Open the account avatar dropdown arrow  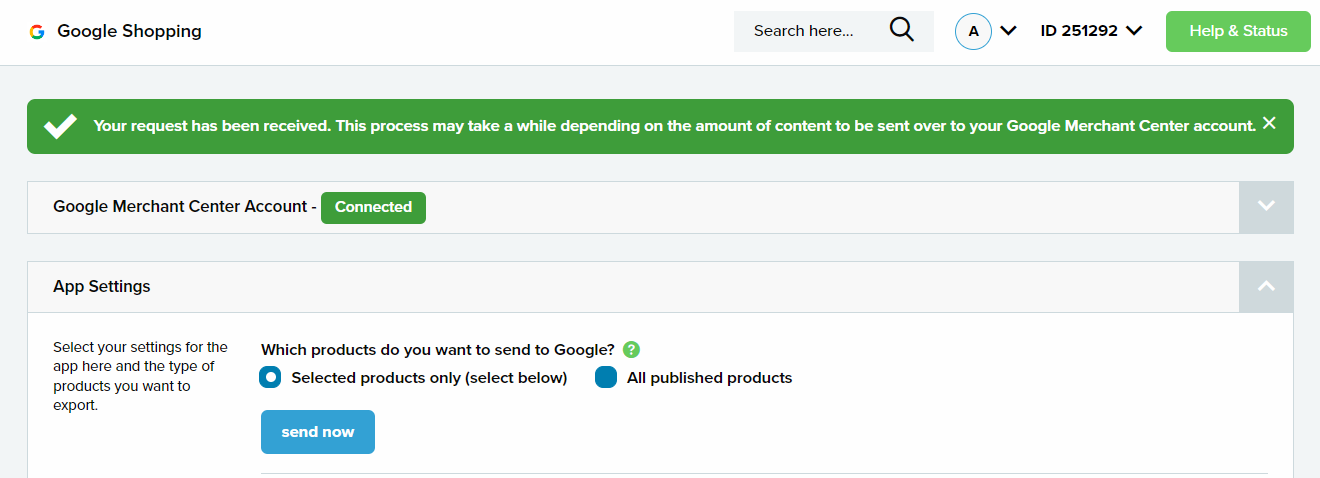(x=1008, y=31)
